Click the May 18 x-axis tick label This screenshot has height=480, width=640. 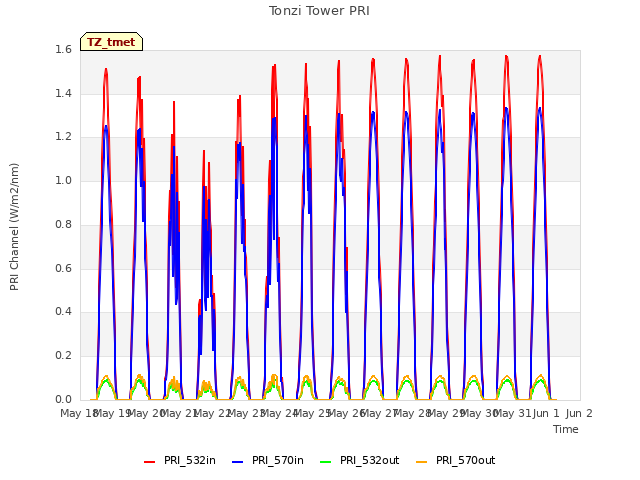point(78,413)
